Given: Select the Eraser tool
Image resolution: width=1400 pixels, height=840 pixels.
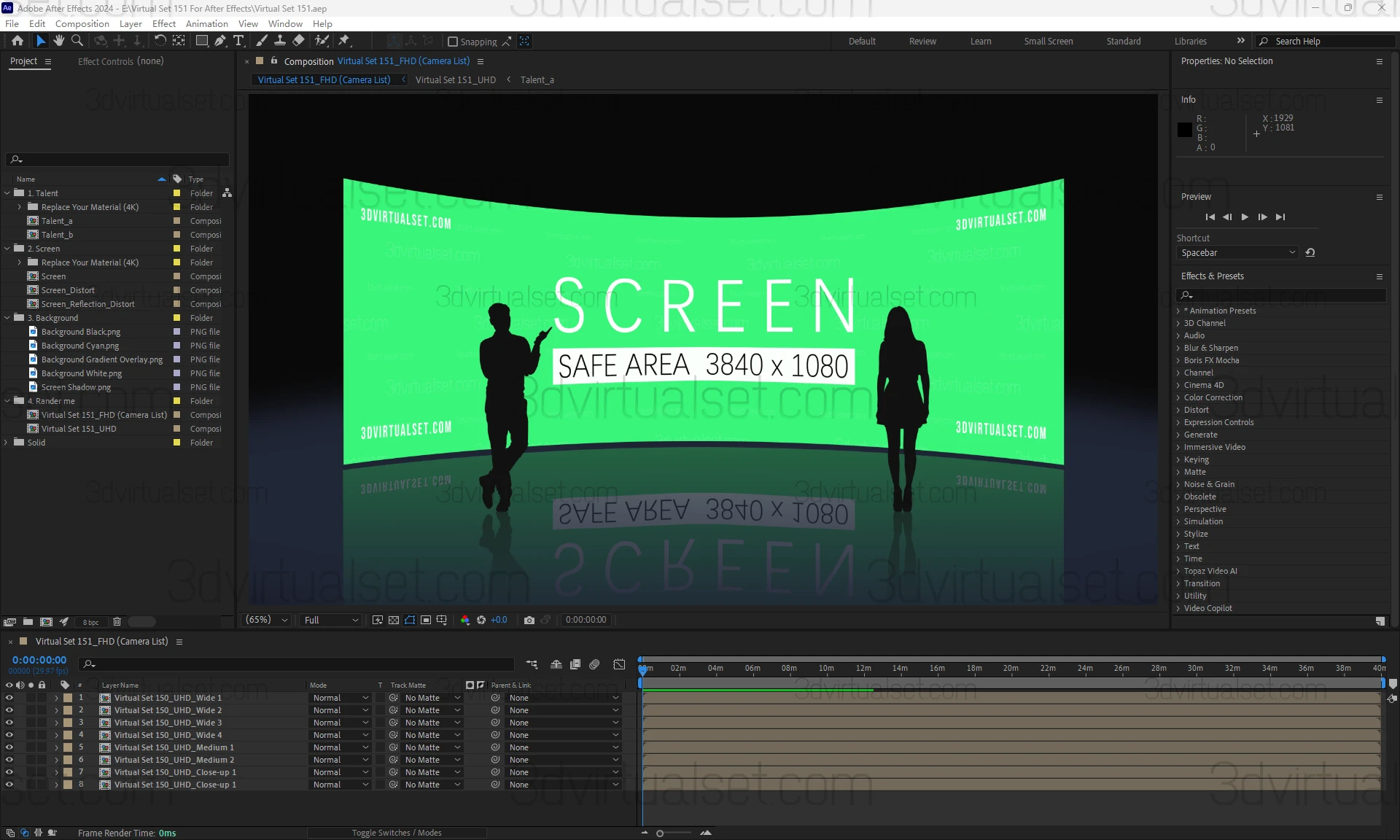Looking at the screenshot, I should pos(298,41).
